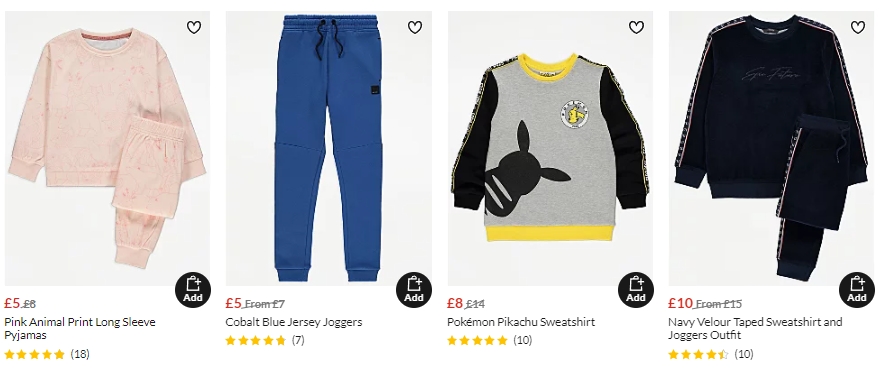This screenshot has height=368, width=893.
Task: Open Pink Animal Print Long Sleeve Pyjamas link
Action: (80, 329)
